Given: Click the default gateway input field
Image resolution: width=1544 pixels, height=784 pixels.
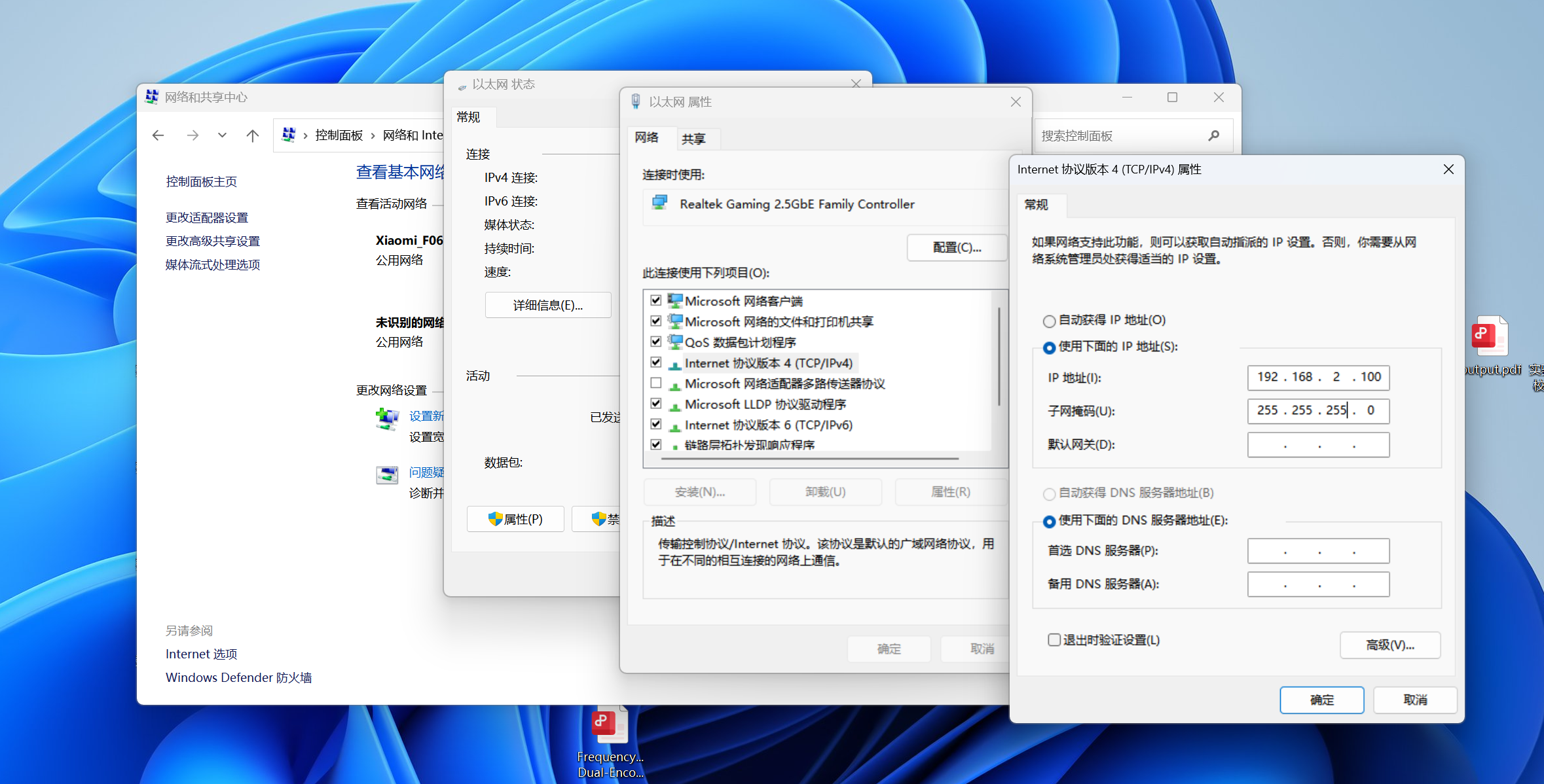Looking at the screenshot, I should (x=1318, y=444).
